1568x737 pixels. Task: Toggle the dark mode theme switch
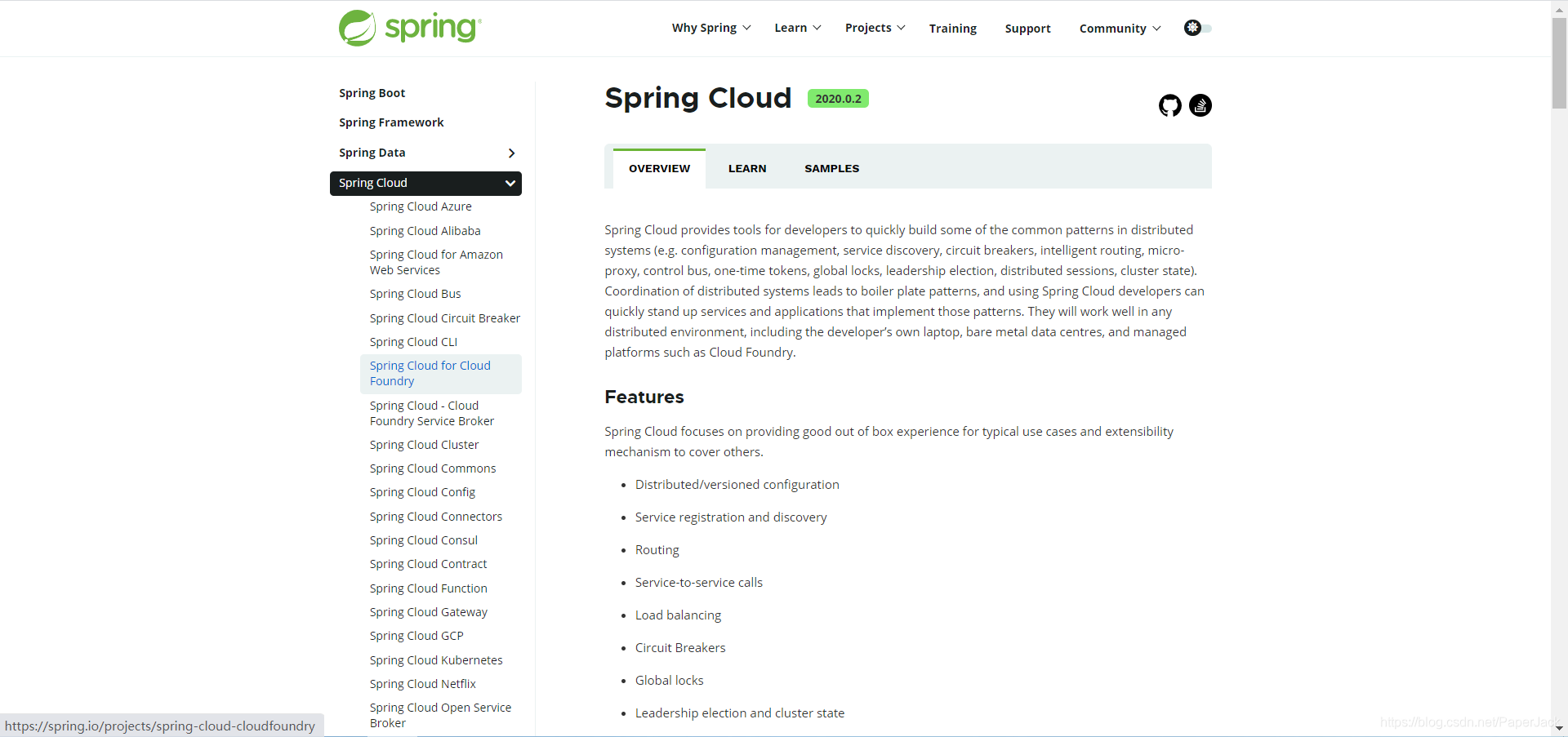click(1198, 28)
